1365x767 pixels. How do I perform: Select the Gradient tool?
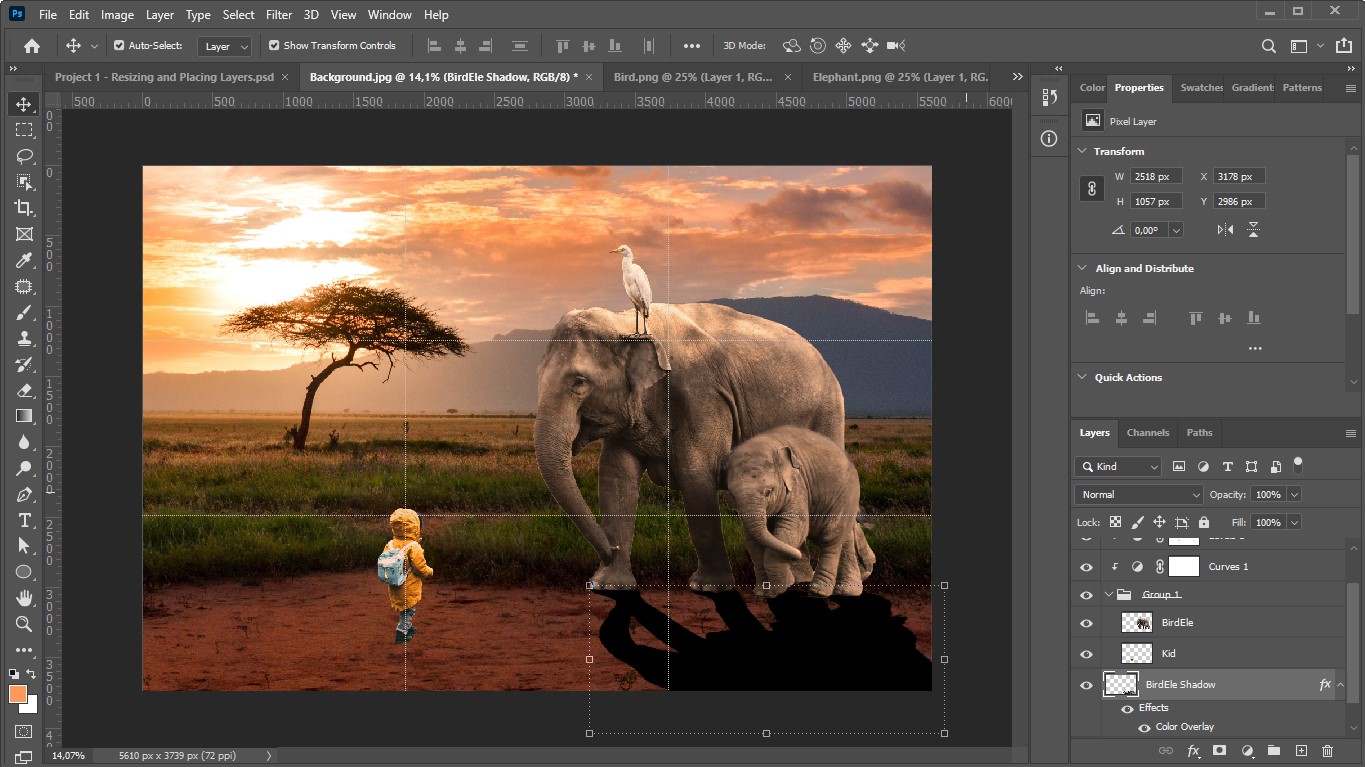coord(24,416)
